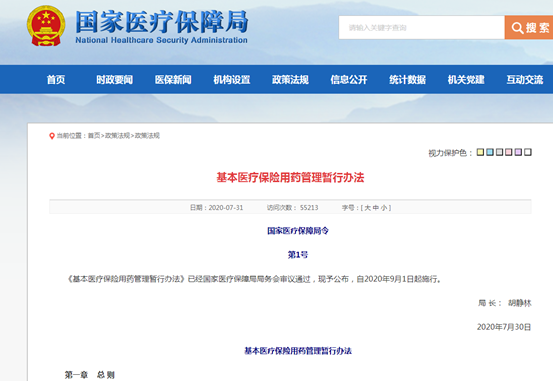This screenshot has height=381, width=553.
Task: Click the date 2020-07-31 text
Action: (226, 208)
